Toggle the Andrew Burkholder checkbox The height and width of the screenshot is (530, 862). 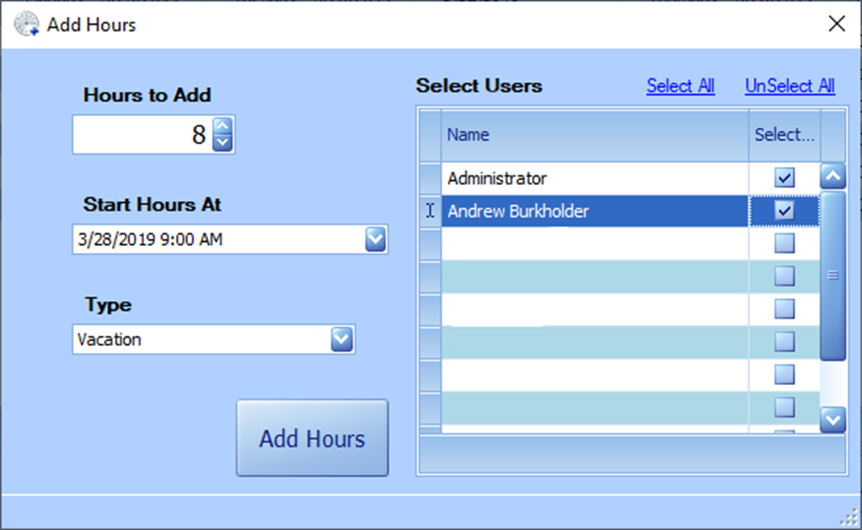point(785,211)
